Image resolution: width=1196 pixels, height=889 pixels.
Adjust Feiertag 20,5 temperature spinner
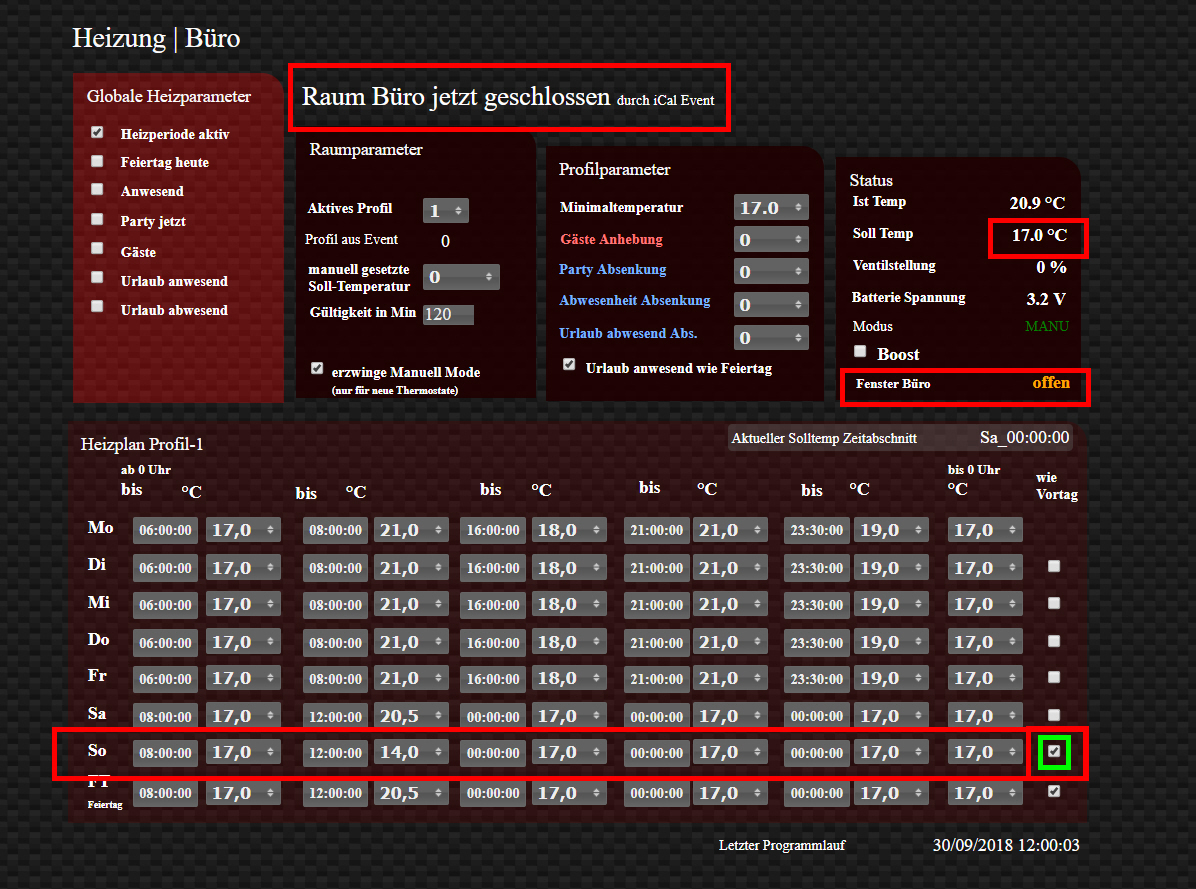[x=410, y=793]
